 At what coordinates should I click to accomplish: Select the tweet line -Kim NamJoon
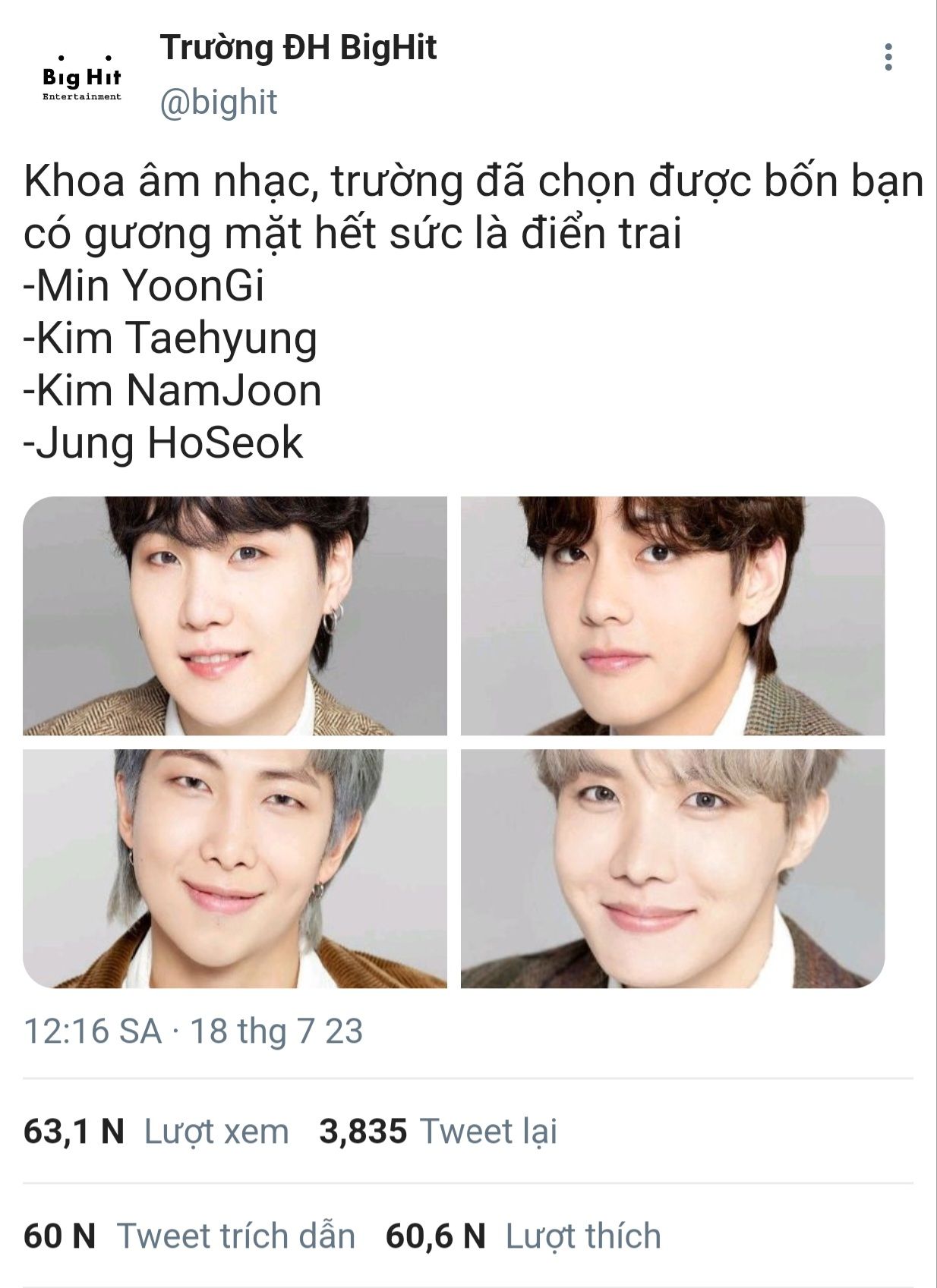tap(172, 390)
